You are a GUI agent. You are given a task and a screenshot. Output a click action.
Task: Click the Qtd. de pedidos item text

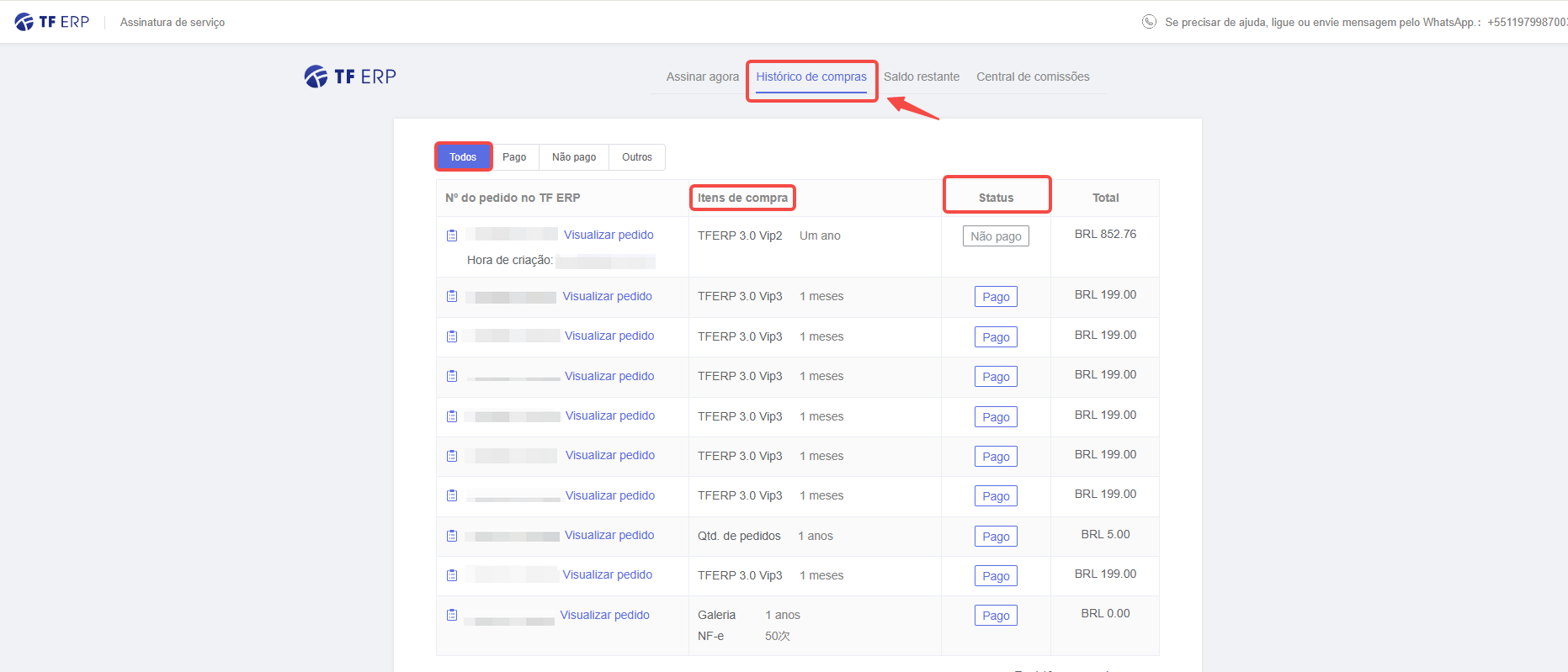point(739,536)
